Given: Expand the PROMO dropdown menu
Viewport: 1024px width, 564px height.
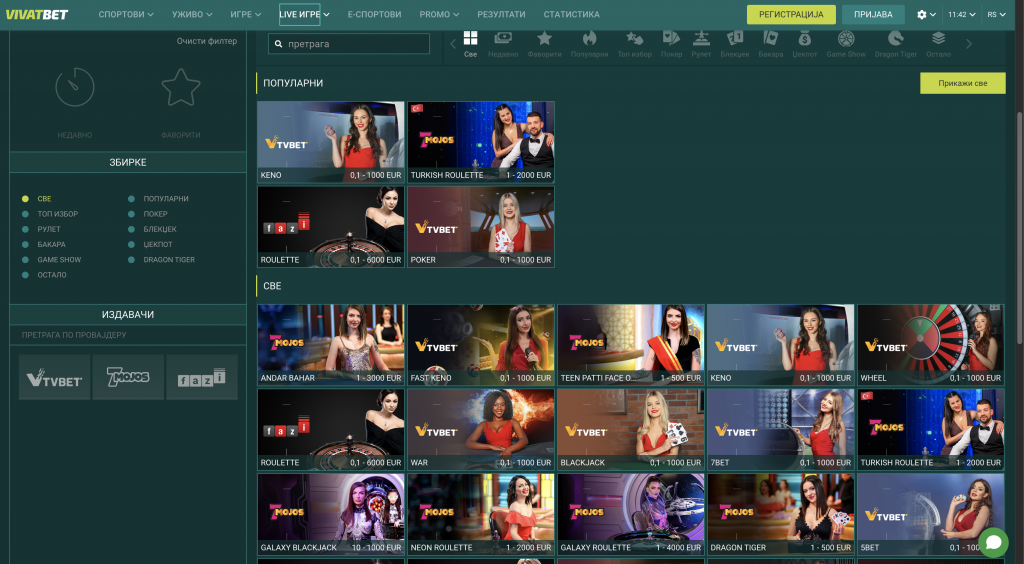Looking at the screenshot, I should [x=439, y=14].
